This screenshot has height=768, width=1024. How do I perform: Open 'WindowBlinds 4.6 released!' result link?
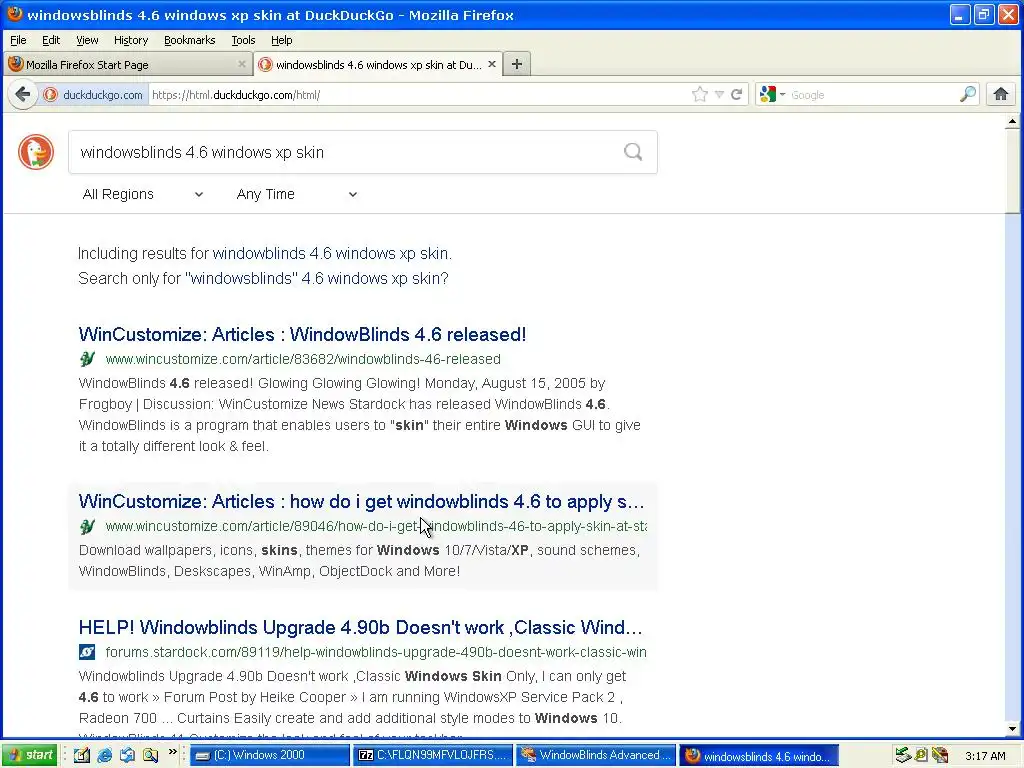[302, 334]
